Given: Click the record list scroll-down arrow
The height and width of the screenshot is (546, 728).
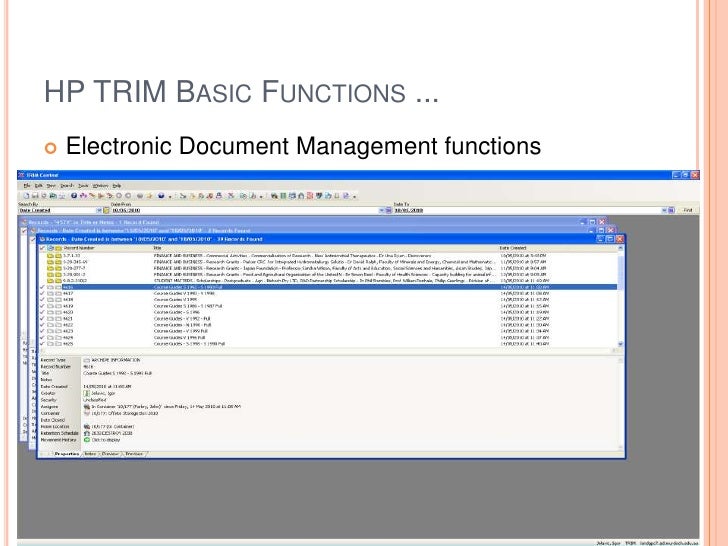Looking at the screenshot, I should (x=621, y=344).
